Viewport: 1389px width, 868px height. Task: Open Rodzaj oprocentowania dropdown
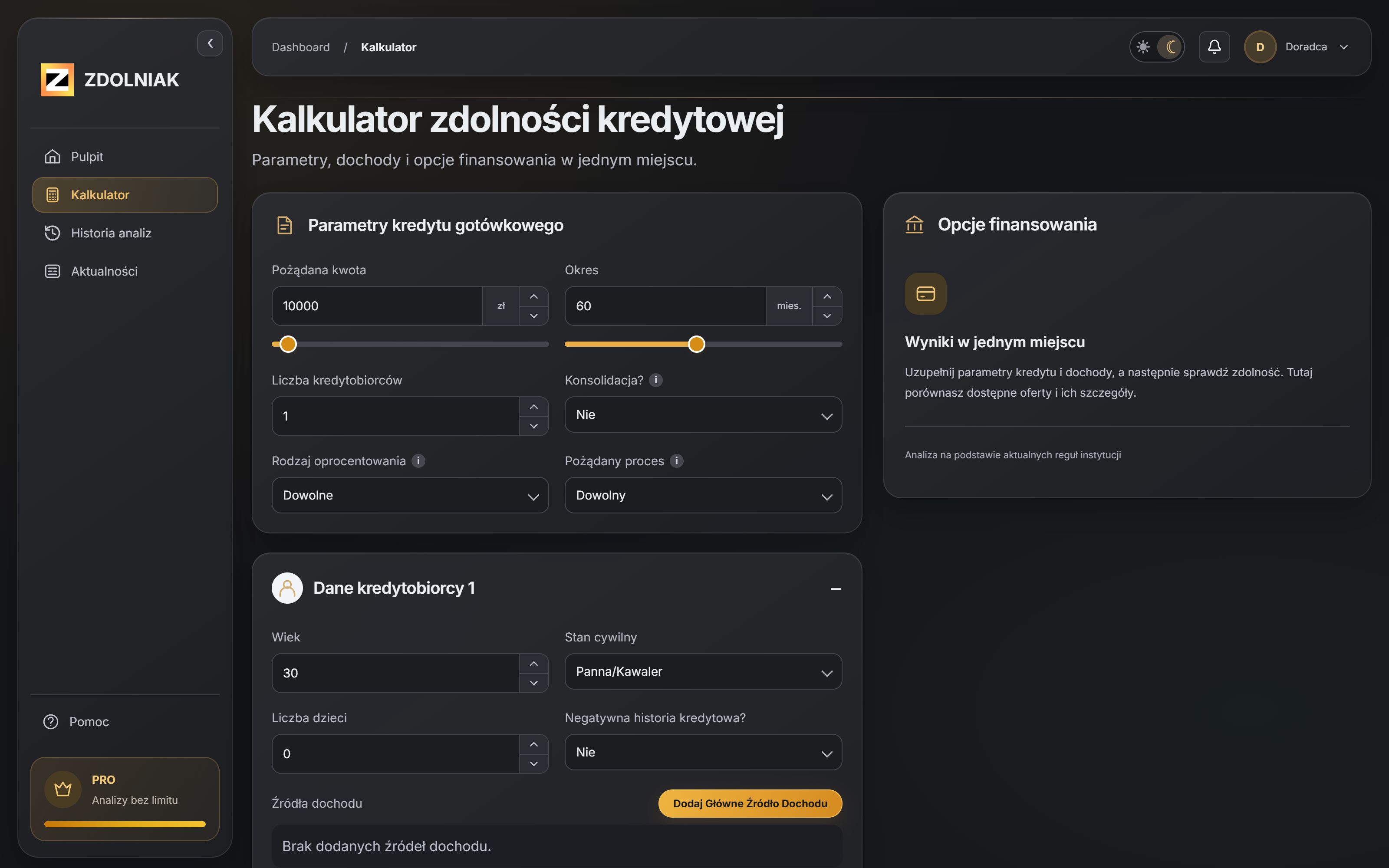click(410, 495)
